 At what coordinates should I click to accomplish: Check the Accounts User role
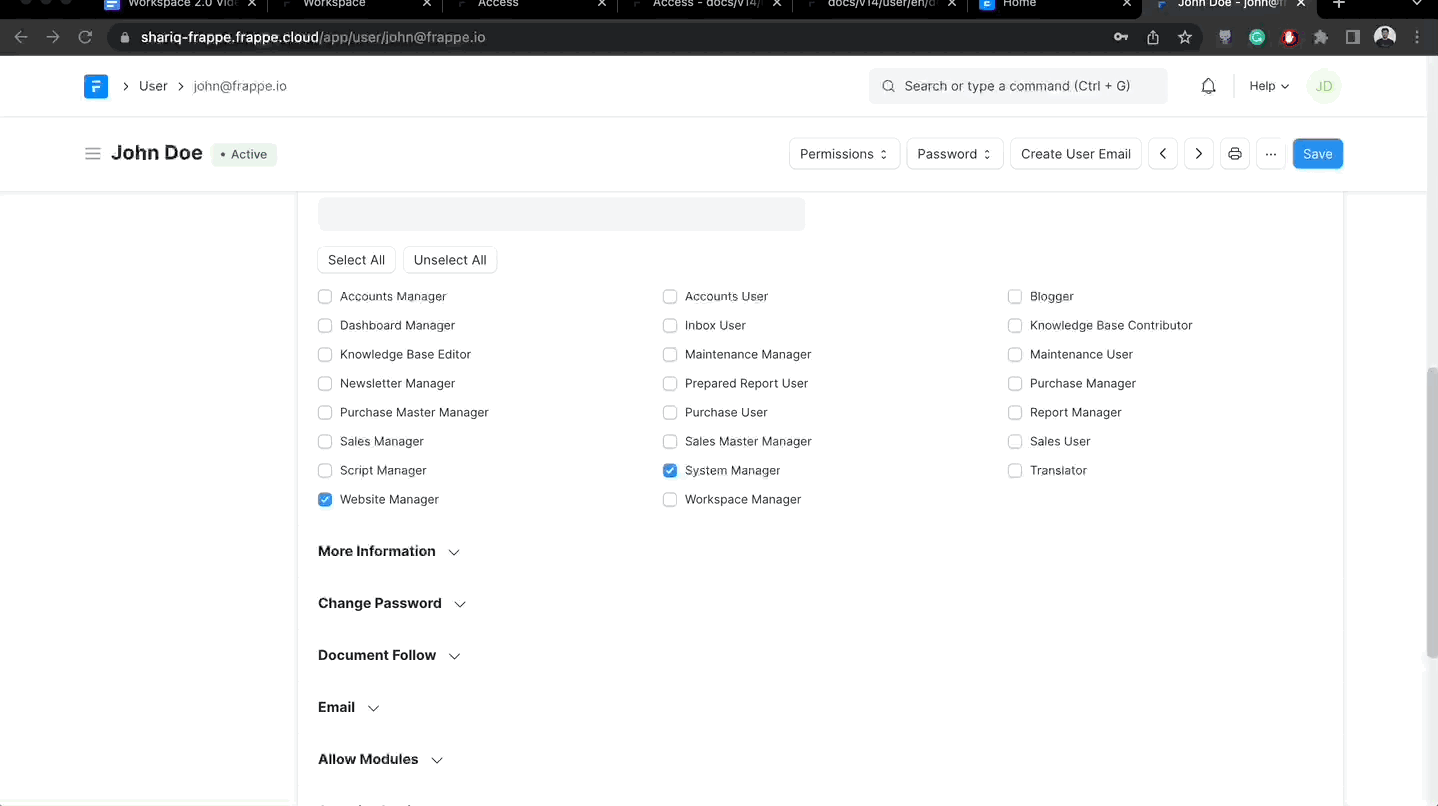coord(670,296)
